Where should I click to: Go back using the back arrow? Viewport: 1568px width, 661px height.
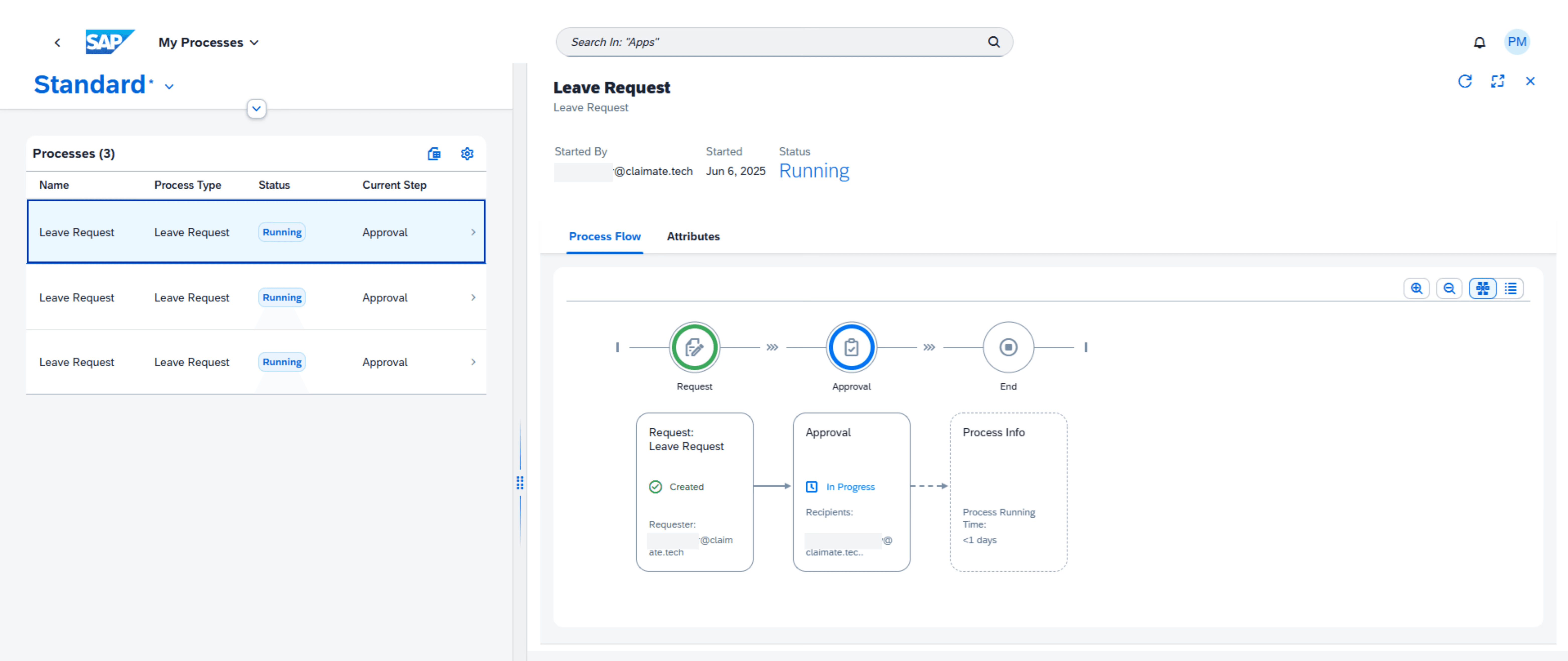point(57,43)
